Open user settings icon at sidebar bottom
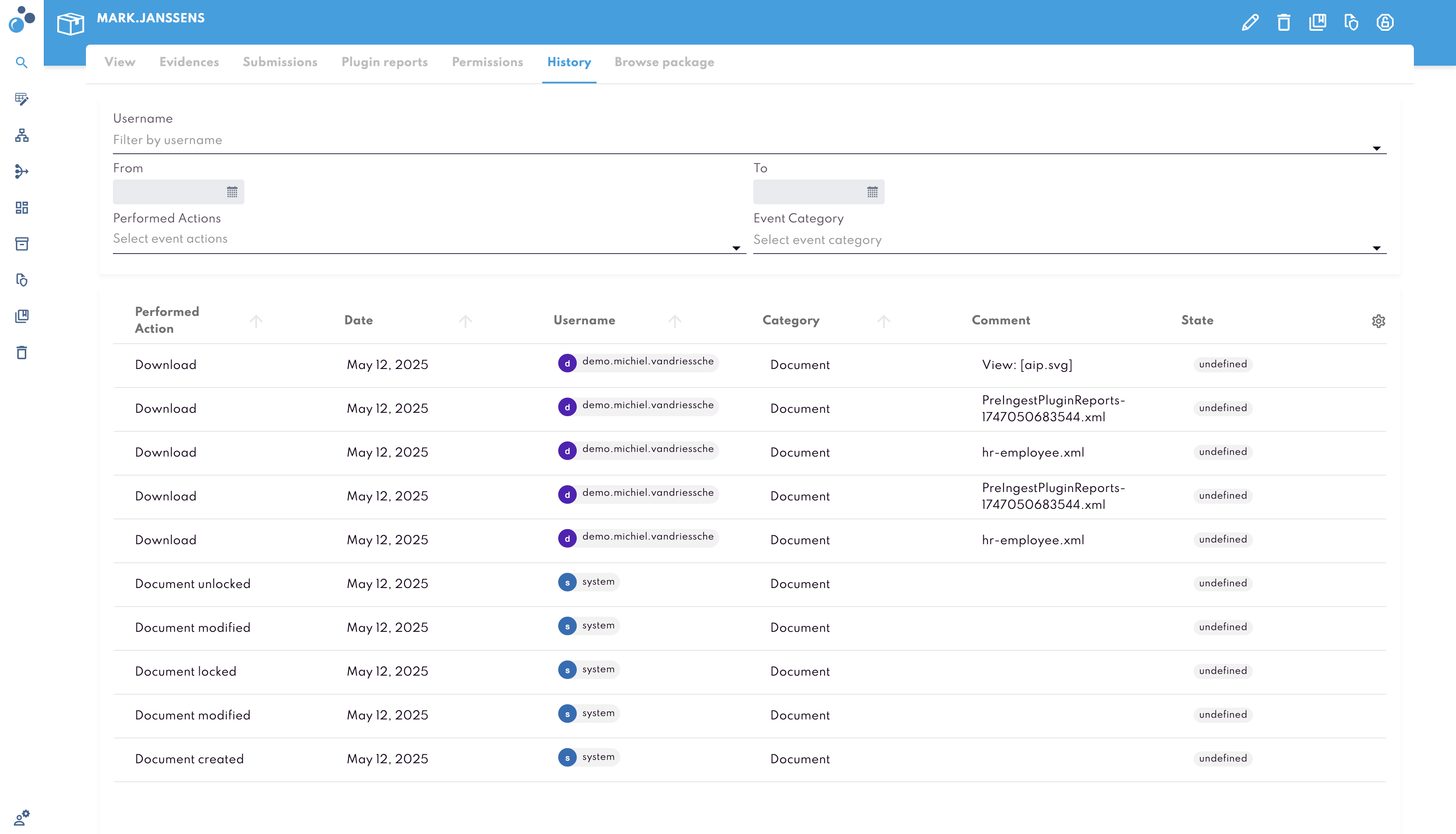This screenshot has height=834, width=1456. point(22,818)
